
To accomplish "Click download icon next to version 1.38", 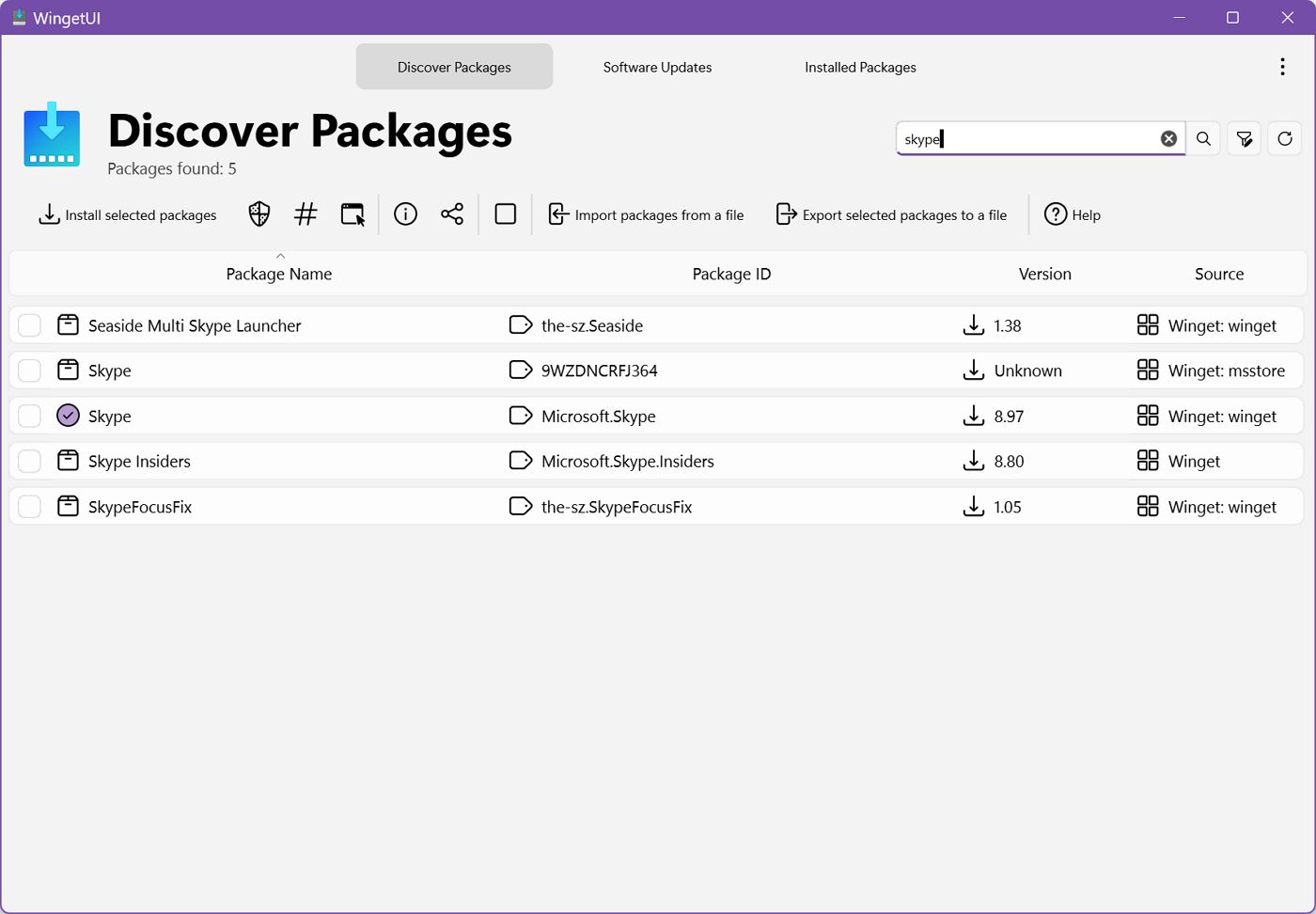I will tap(974, 325).
